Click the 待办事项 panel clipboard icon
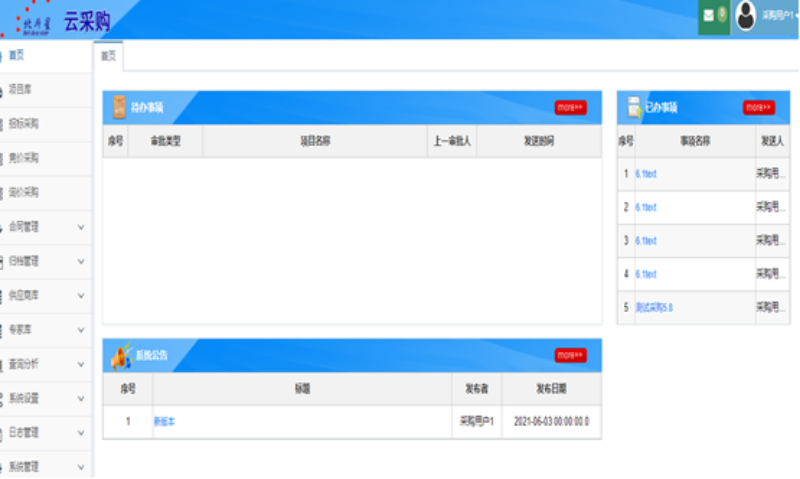 pos(119,107)
